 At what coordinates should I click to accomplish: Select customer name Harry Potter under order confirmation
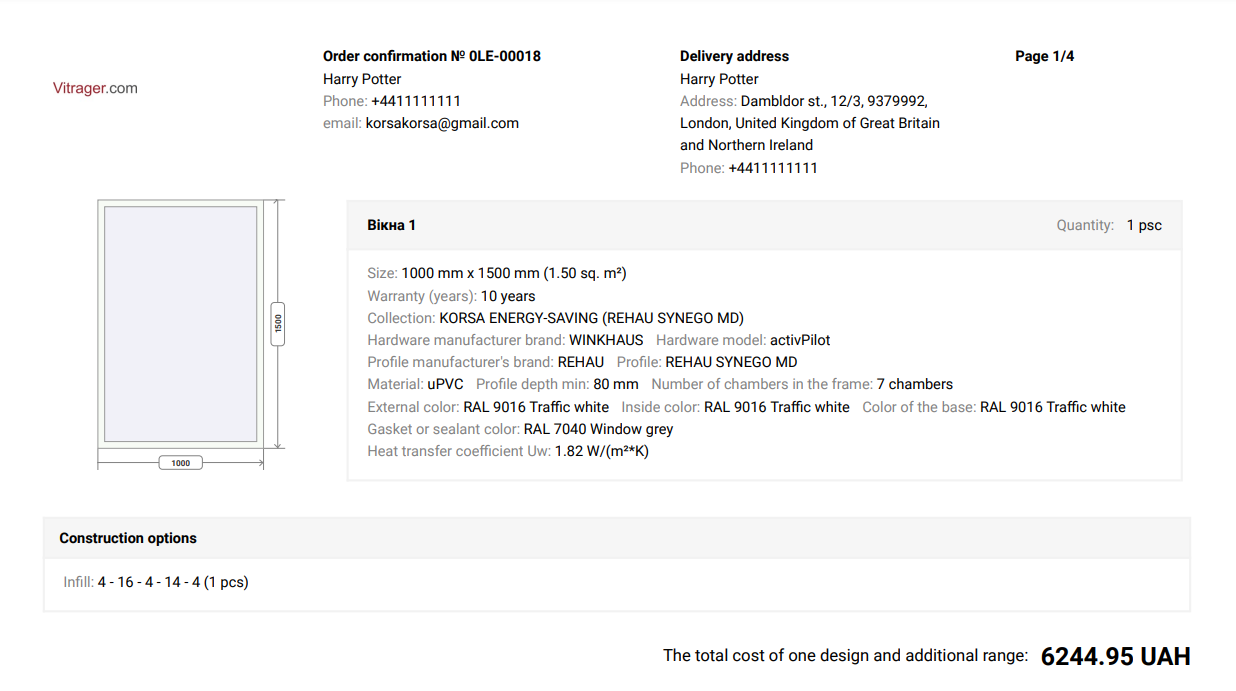362,79
